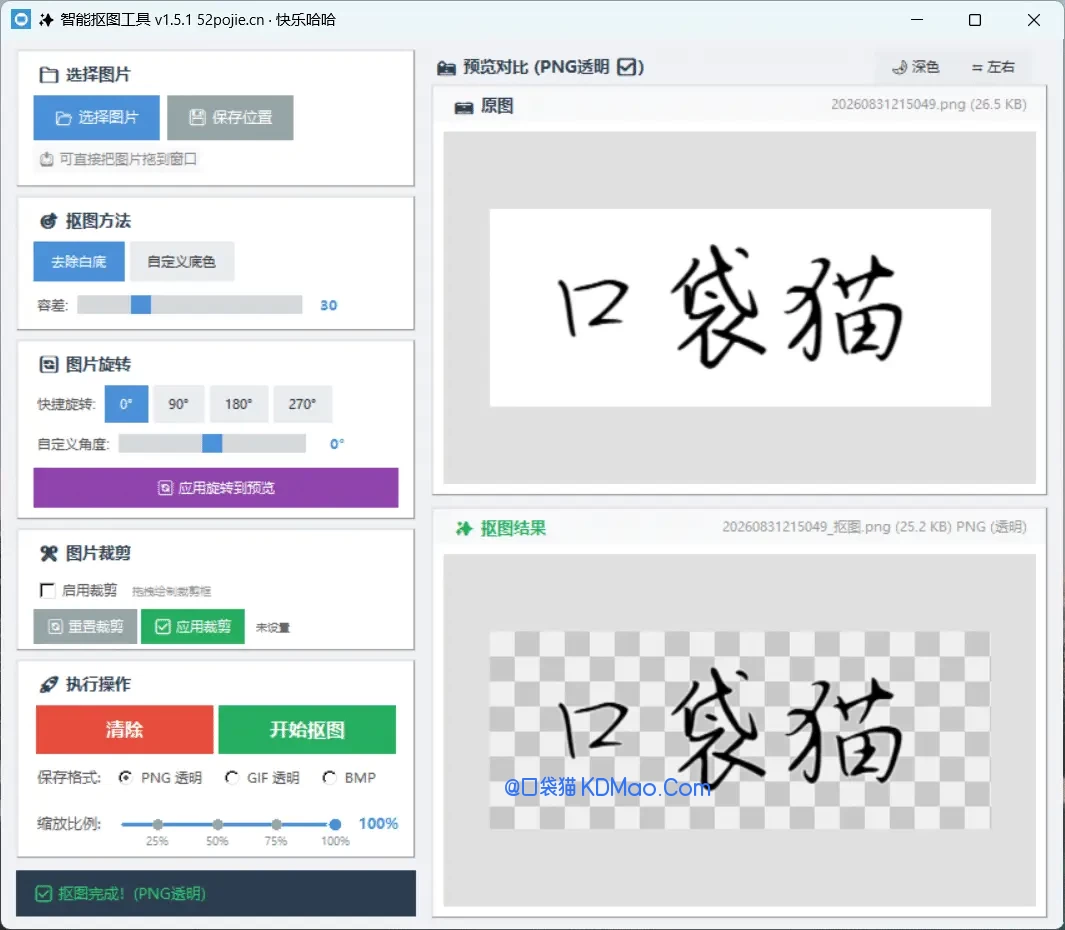Set quick rotation to 270°
Image resolution: width=1065 pixels, height=930 pixels.
(x=302, y=404)
